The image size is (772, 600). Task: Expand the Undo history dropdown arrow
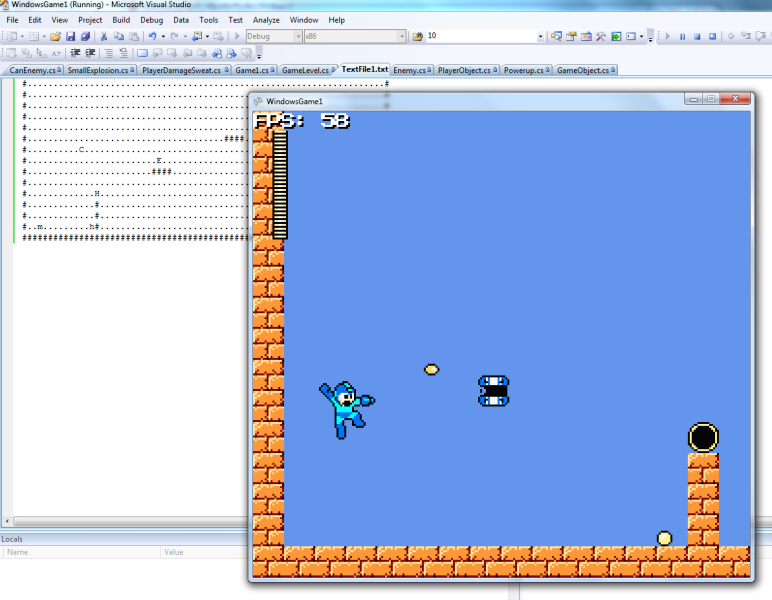click(163, 36)
